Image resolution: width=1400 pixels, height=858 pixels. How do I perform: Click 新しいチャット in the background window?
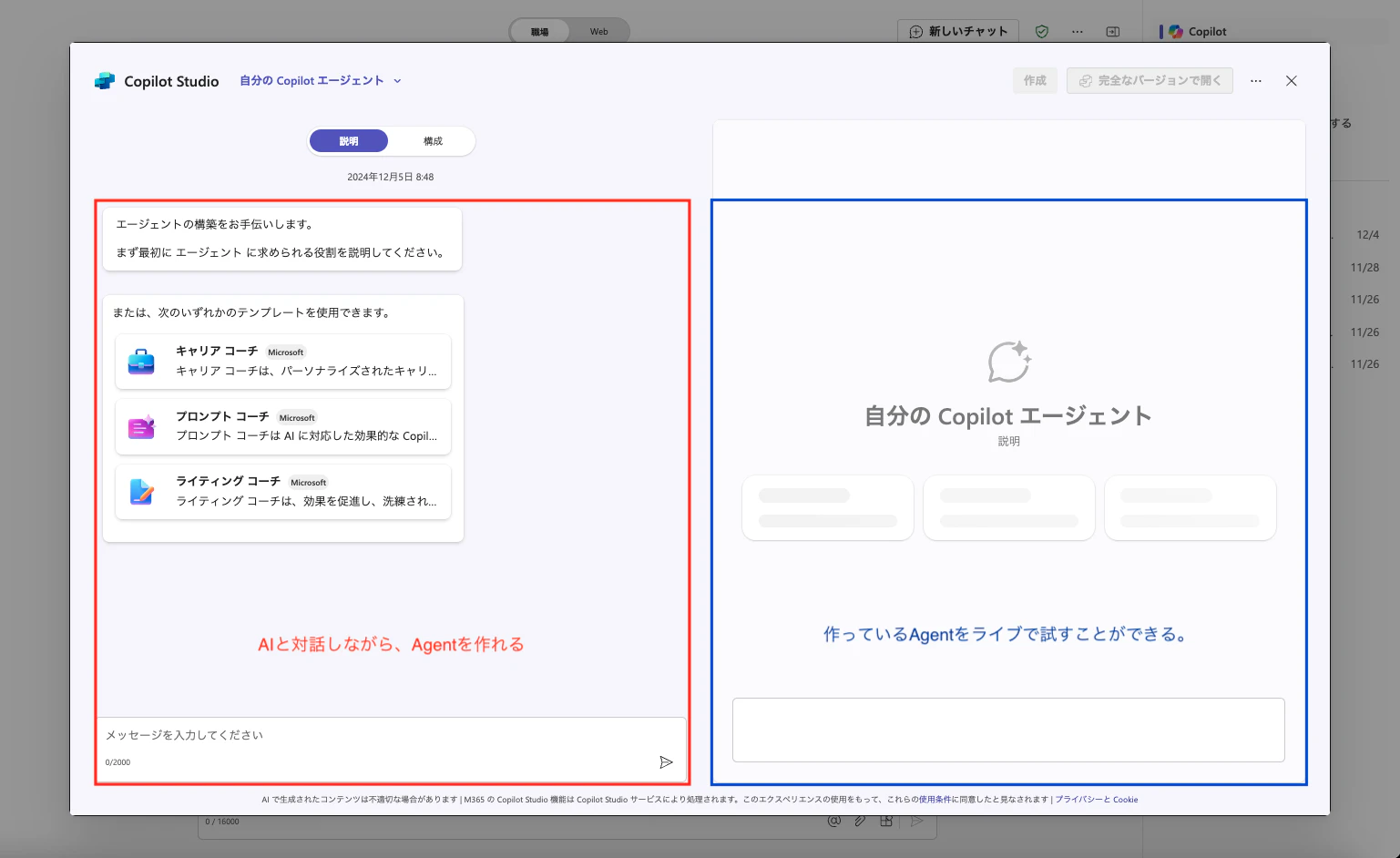point(958,31)
